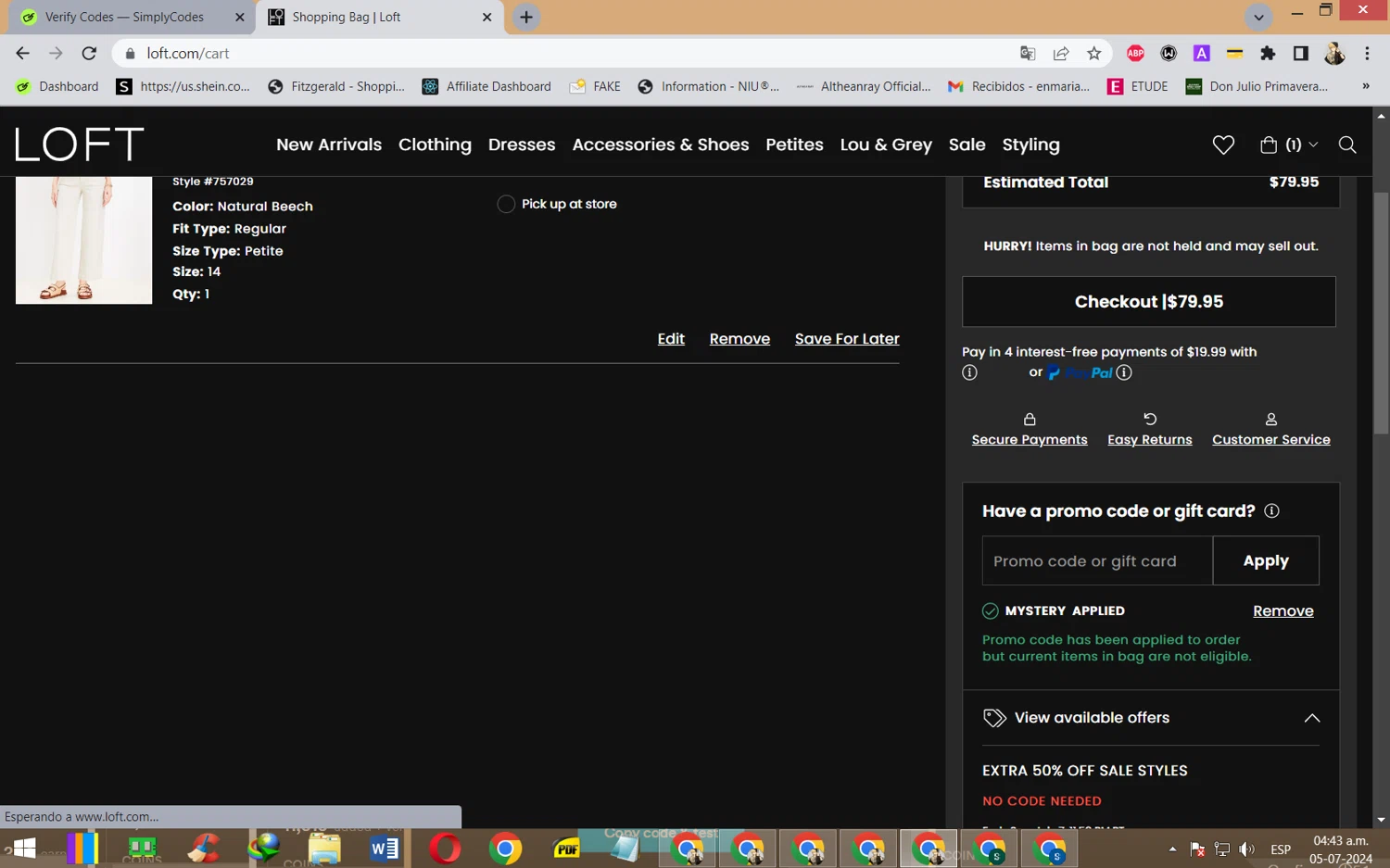Screen dimensions: 1390x868
Task: Focus the promo code or gift card field
Action: [x=1097, y=560]
